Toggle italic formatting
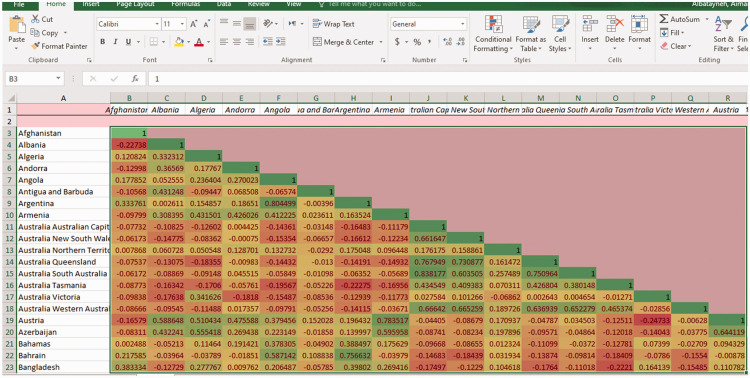 coord(115,42)
